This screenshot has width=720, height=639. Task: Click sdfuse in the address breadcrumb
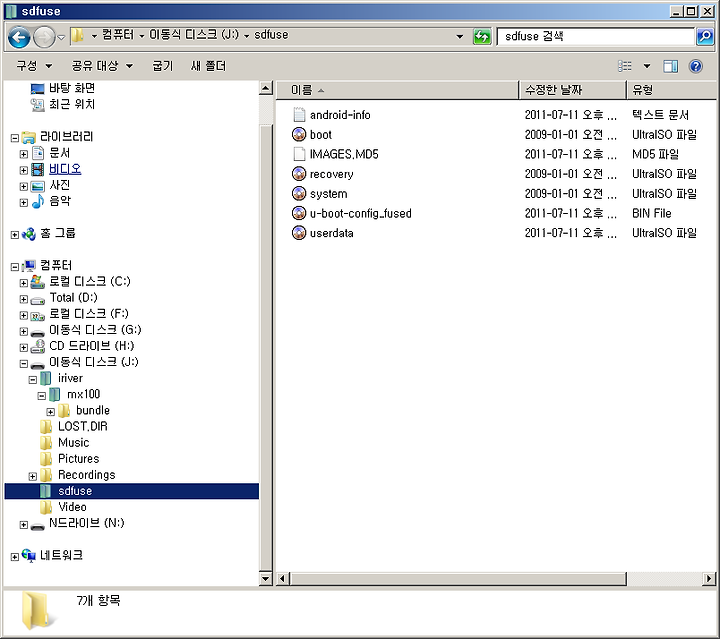coord(271,35)
